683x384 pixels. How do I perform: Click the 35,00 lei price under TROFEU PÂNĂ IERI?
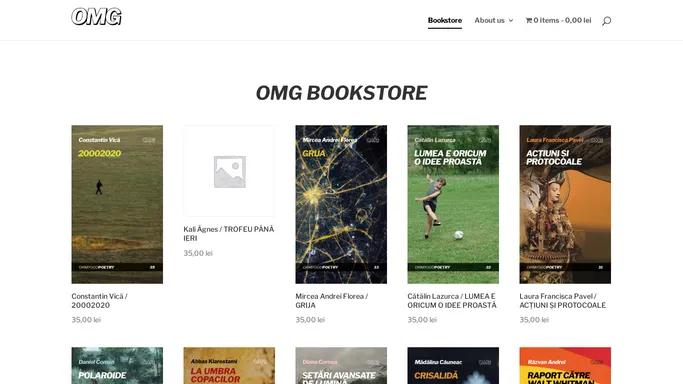click(x=198, y=253)
